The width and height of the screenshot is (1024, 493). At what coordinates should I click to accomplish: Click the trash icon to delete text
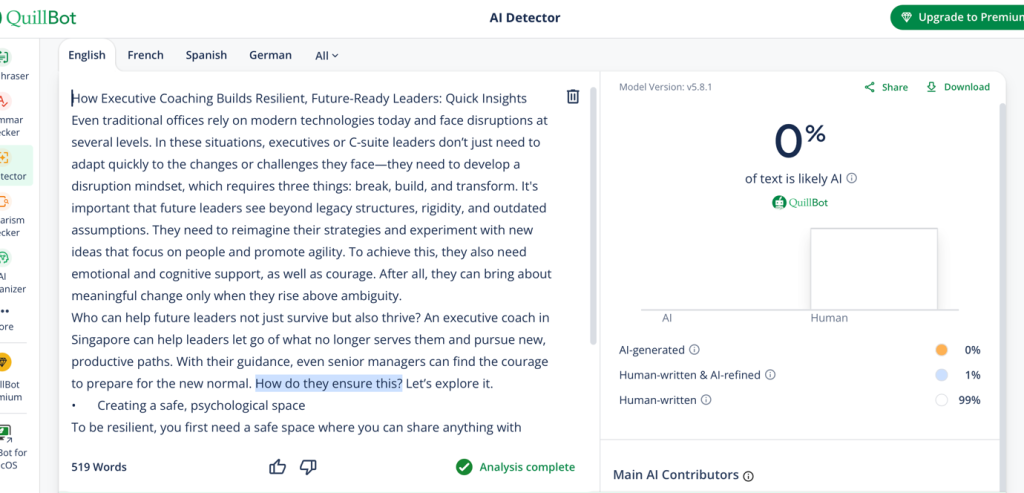click(573, 97)
